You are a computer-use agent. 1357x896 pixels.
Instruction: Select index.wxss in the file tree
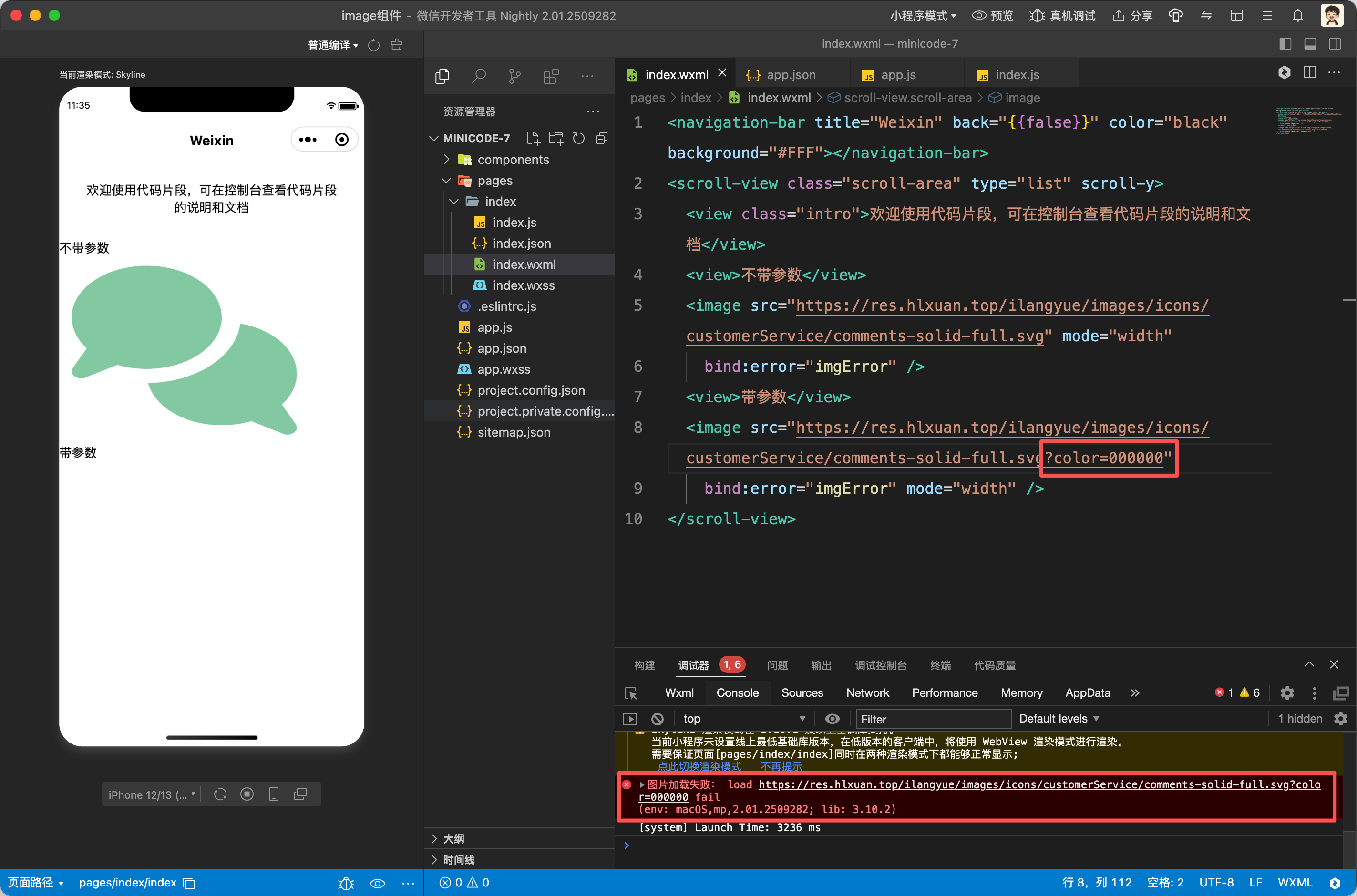[523, 285]
